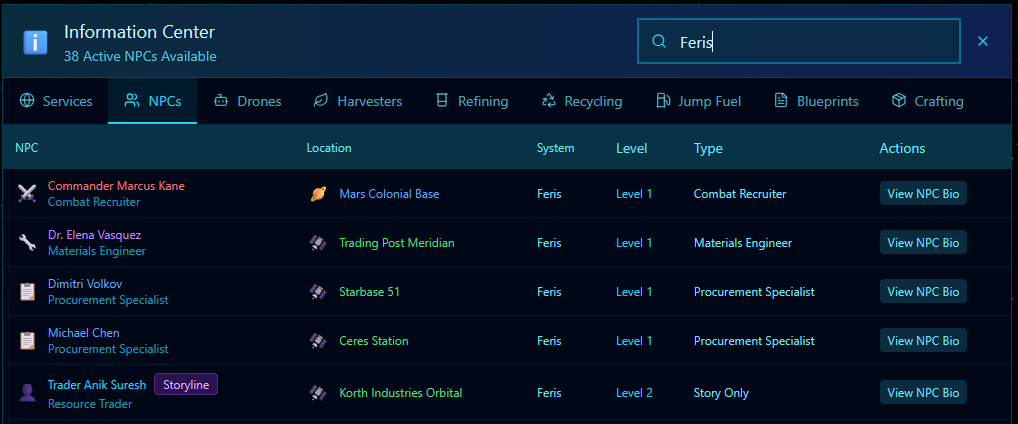Open the Trading Post Meridian location link

(x=396, y=243)
